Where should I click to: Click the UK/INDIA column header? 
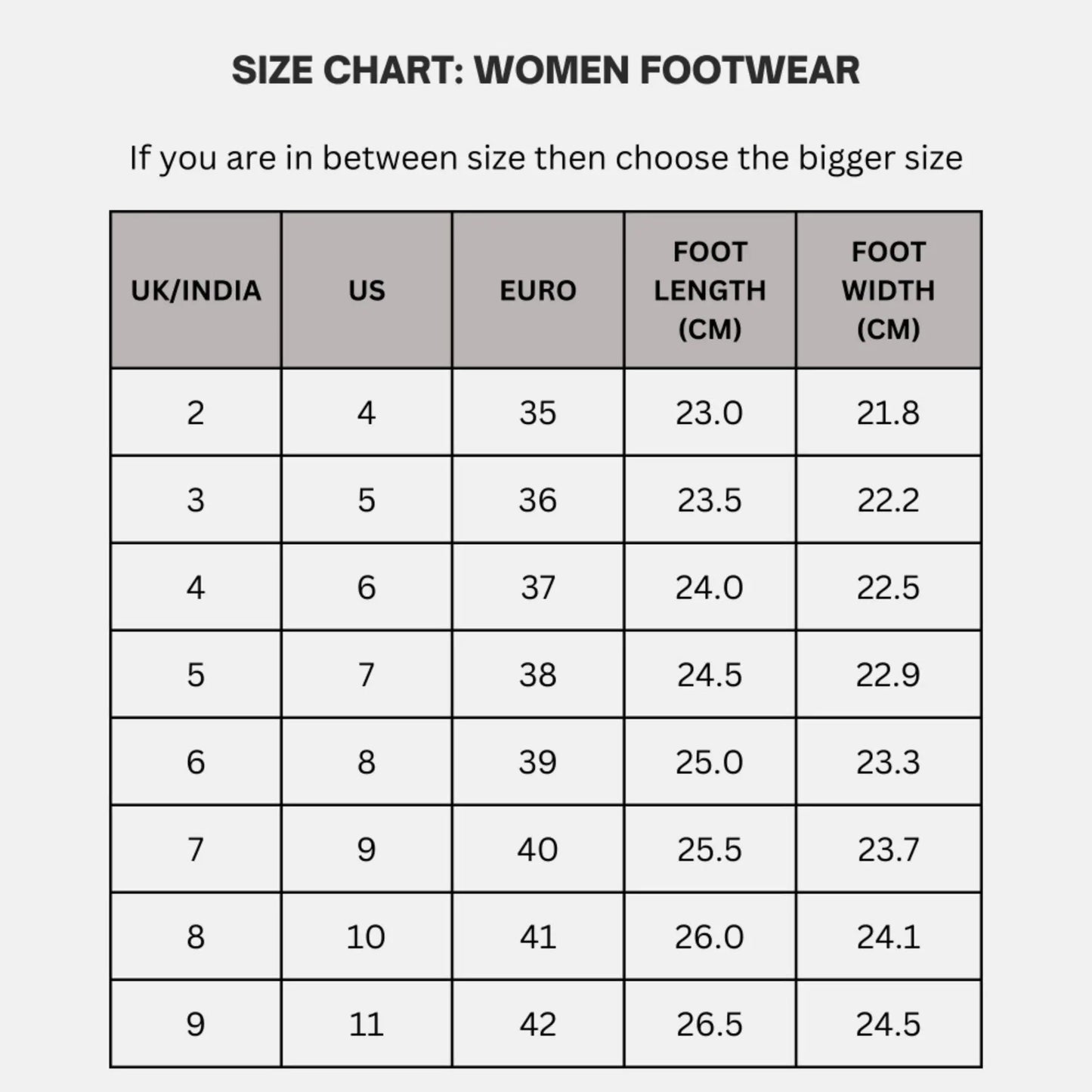point(196,291)
